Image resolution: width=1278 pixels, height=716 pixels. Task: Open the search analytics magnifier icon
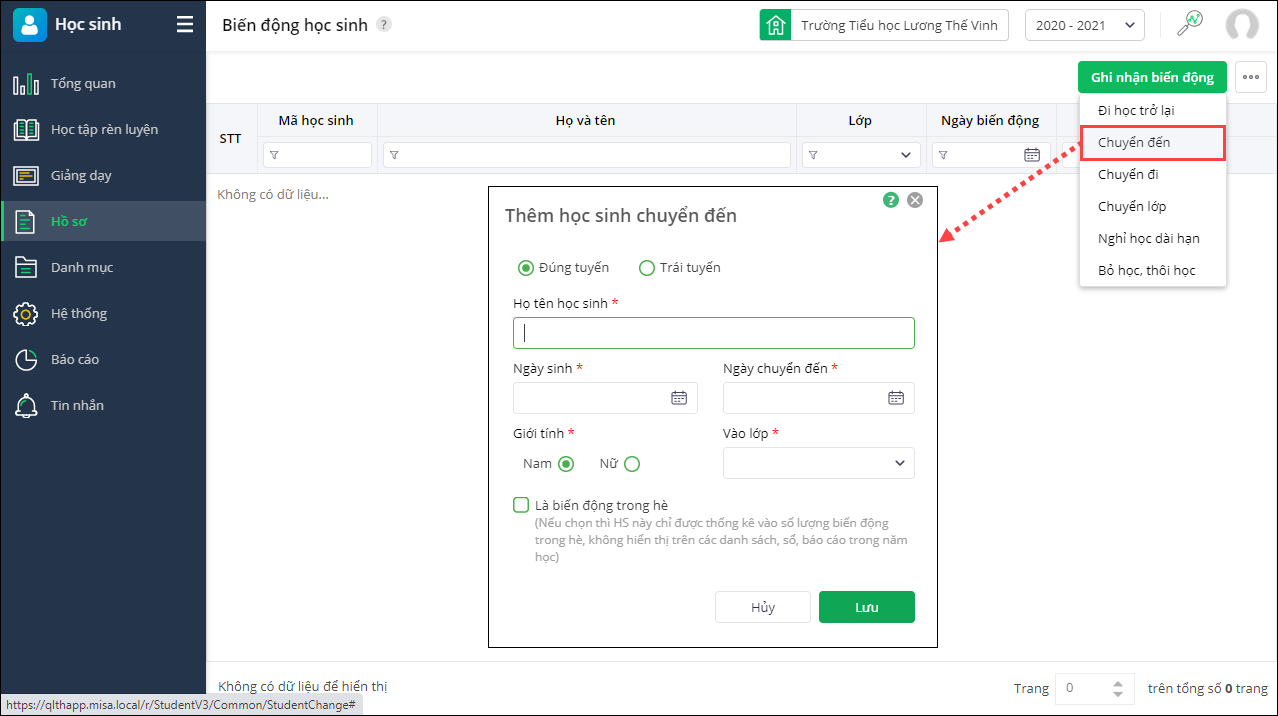click(x=1189, y=24)
